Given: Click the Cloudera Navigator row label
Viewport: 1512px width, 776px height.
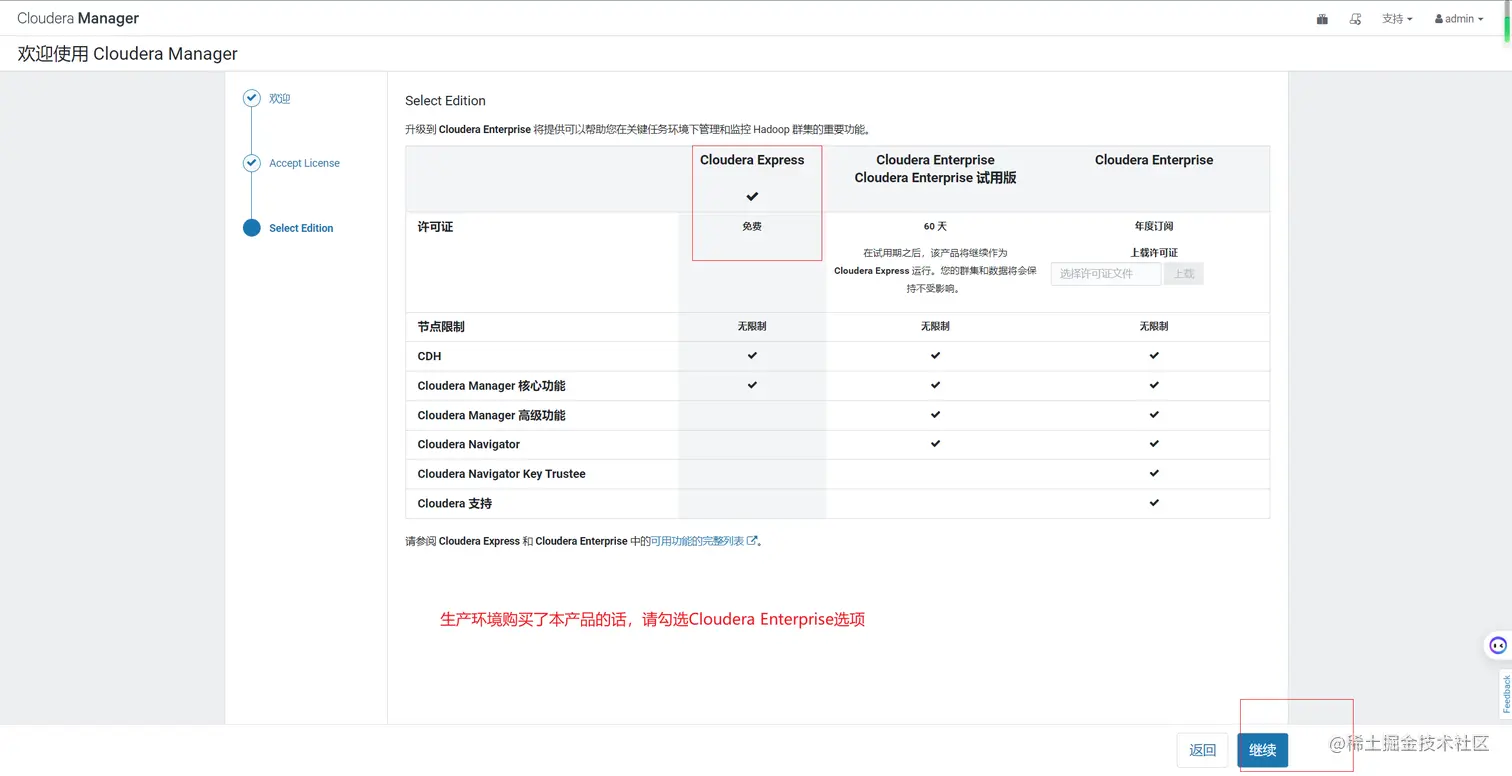Looking at the screenshot, I should [468, 444].
